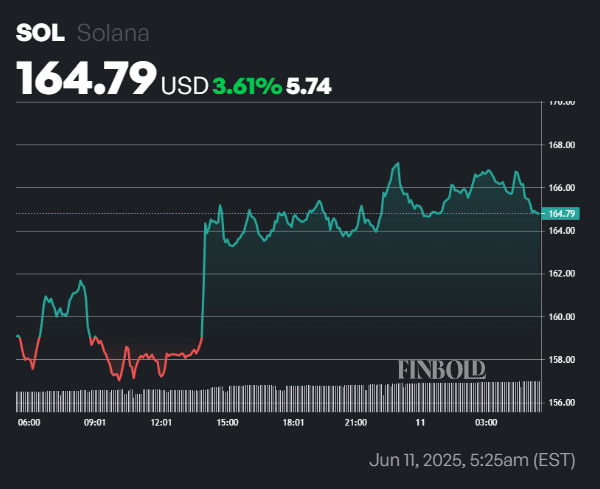Click the Jun 11, 2025 timestamp text
Viewport: 600px width, 489px height.
472,460
